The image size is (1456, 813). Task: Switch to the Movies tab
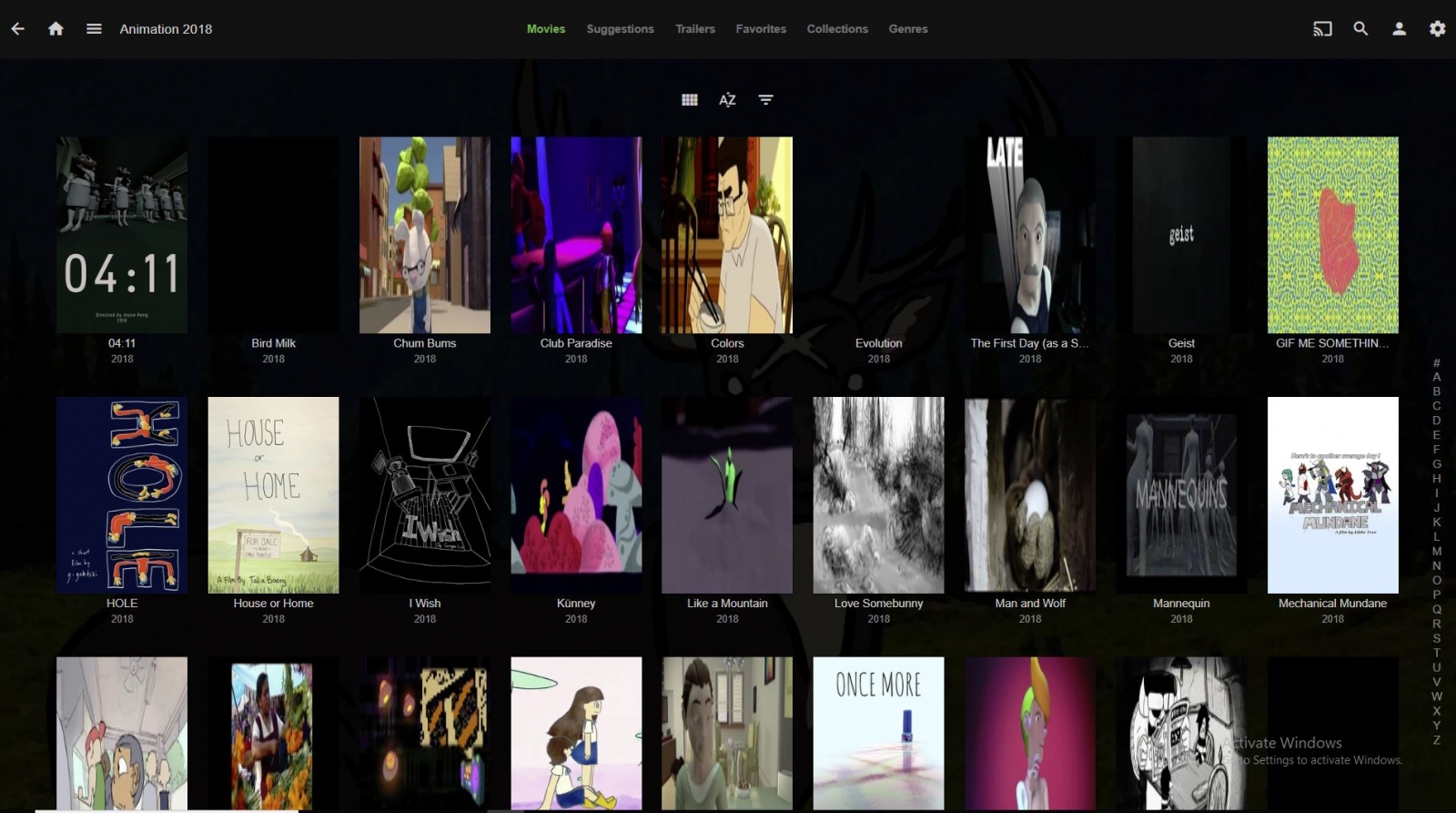click(x=546, y=29)
